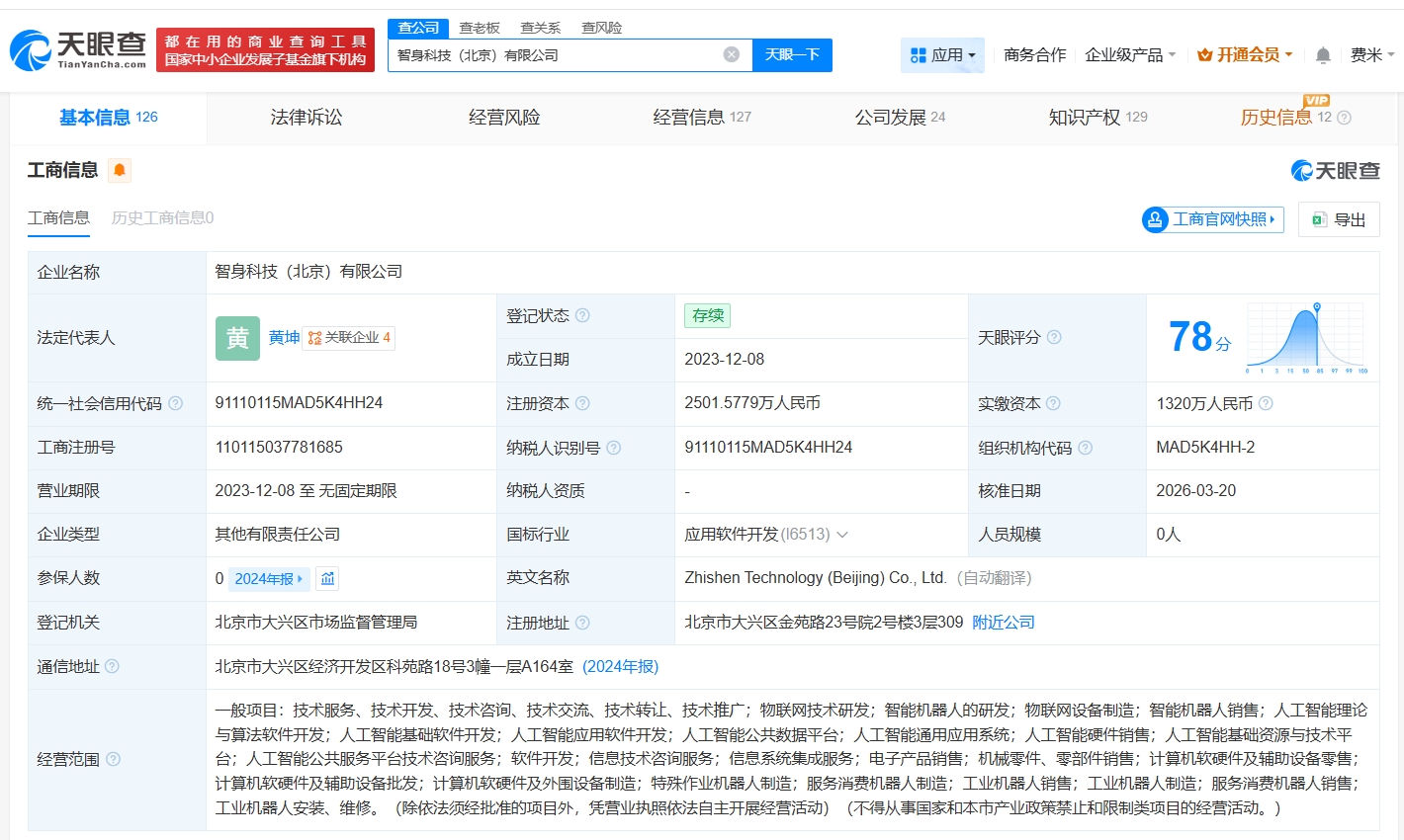The image size is (1404, 840).
Task: Open the 企业级产品 dropdown
Action: coord(1129,55)
